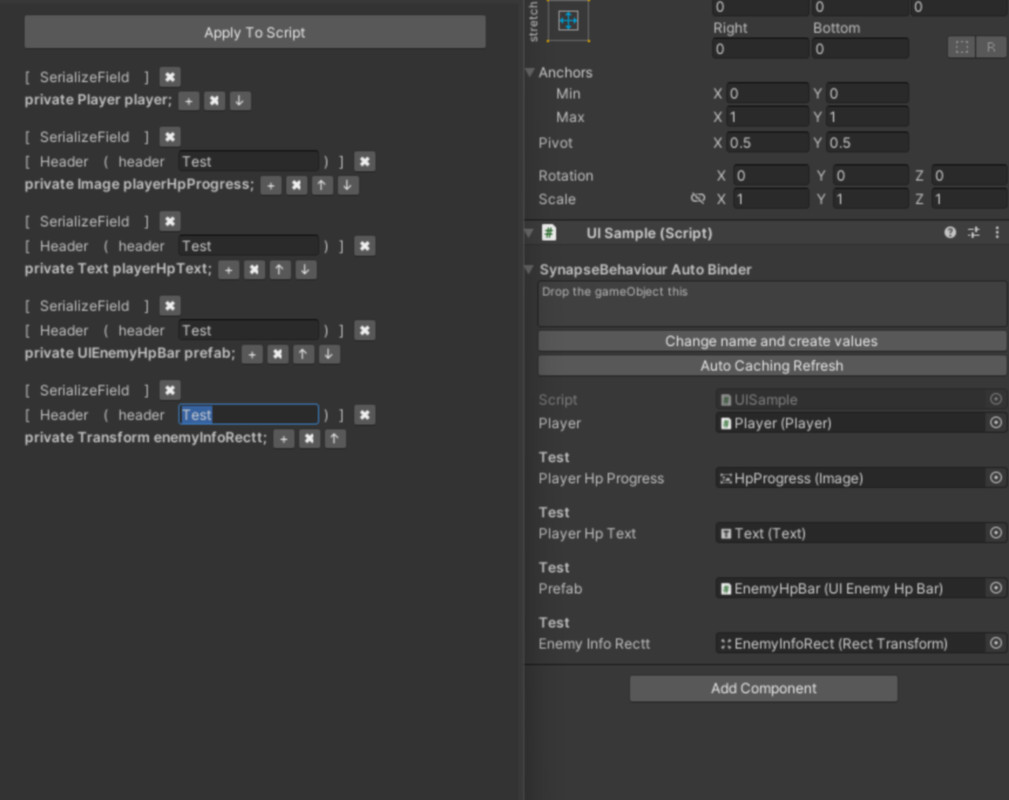Click the stretch anchor preset icon
Viewport: 1009px width, 800px height.
click(x=570, y=20)
